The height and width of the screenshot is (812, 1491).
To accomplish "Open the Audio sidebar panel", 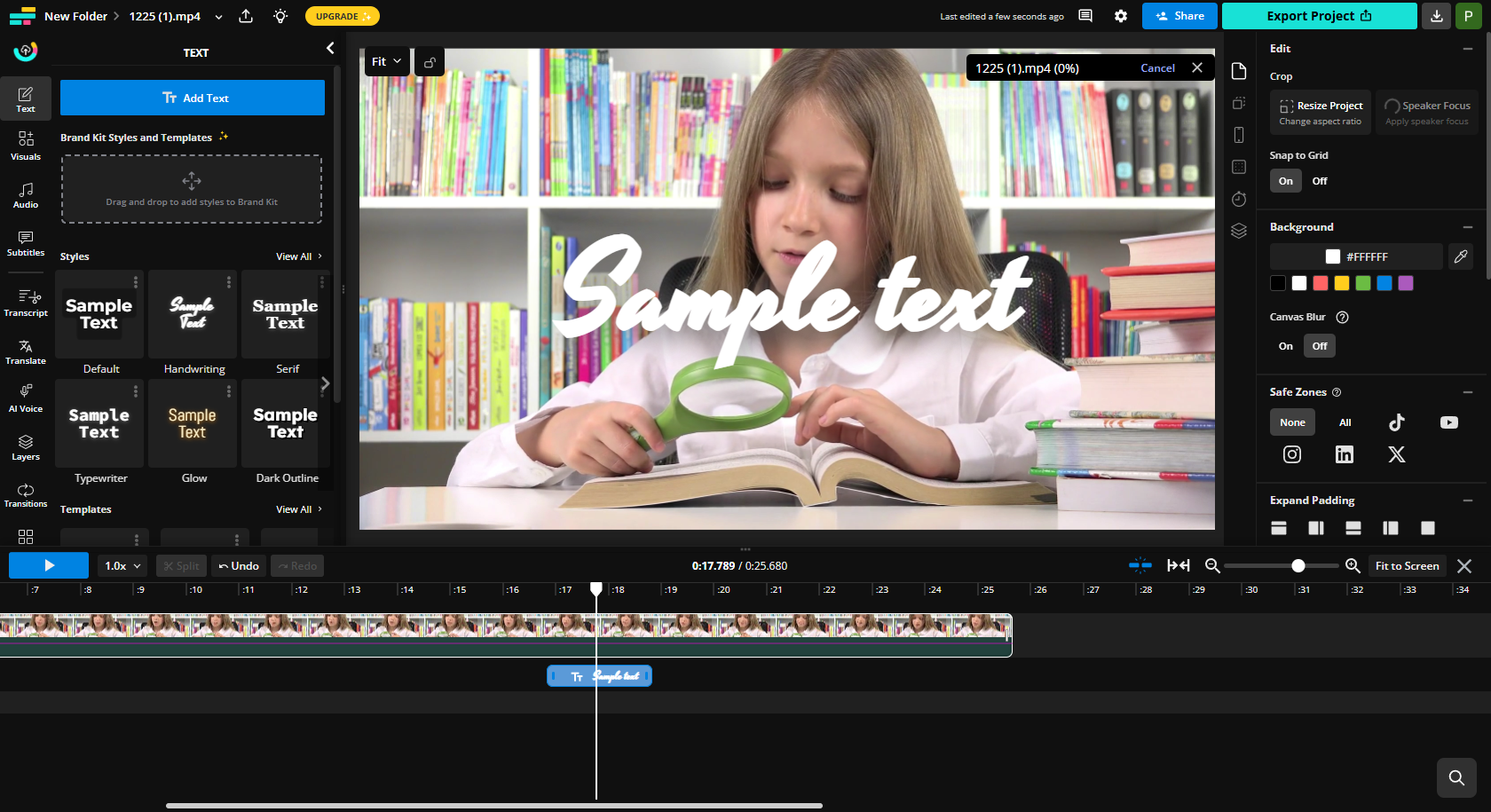I will 26,194.
